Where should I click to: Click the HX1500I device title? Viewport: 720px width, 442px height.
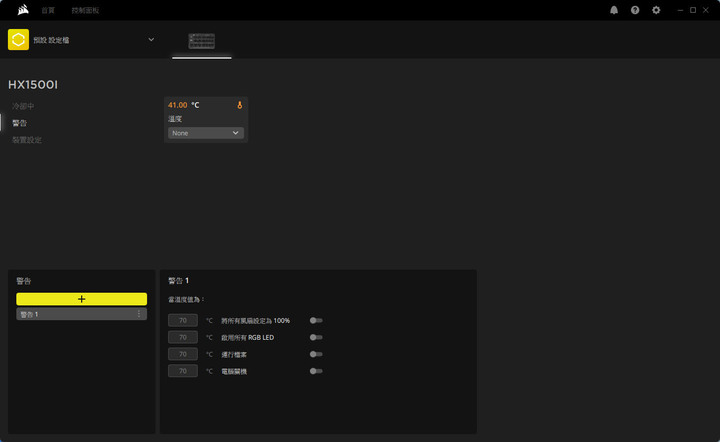click(x=33, y=85)
